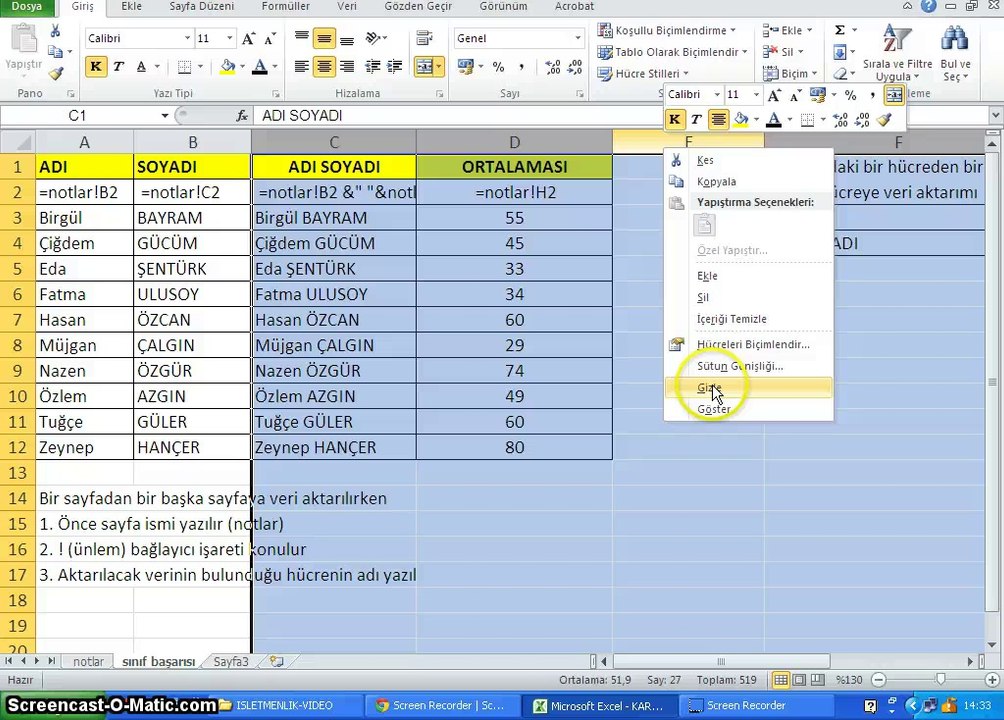Open the Dosya tab

(26, 6)
